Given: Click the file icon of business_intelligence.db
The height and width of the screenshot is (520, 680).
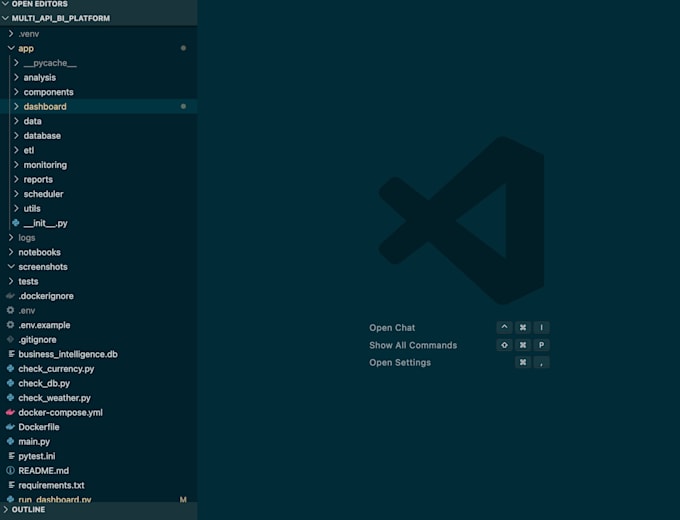Looking at the screenshot, I should pos(11,354).
